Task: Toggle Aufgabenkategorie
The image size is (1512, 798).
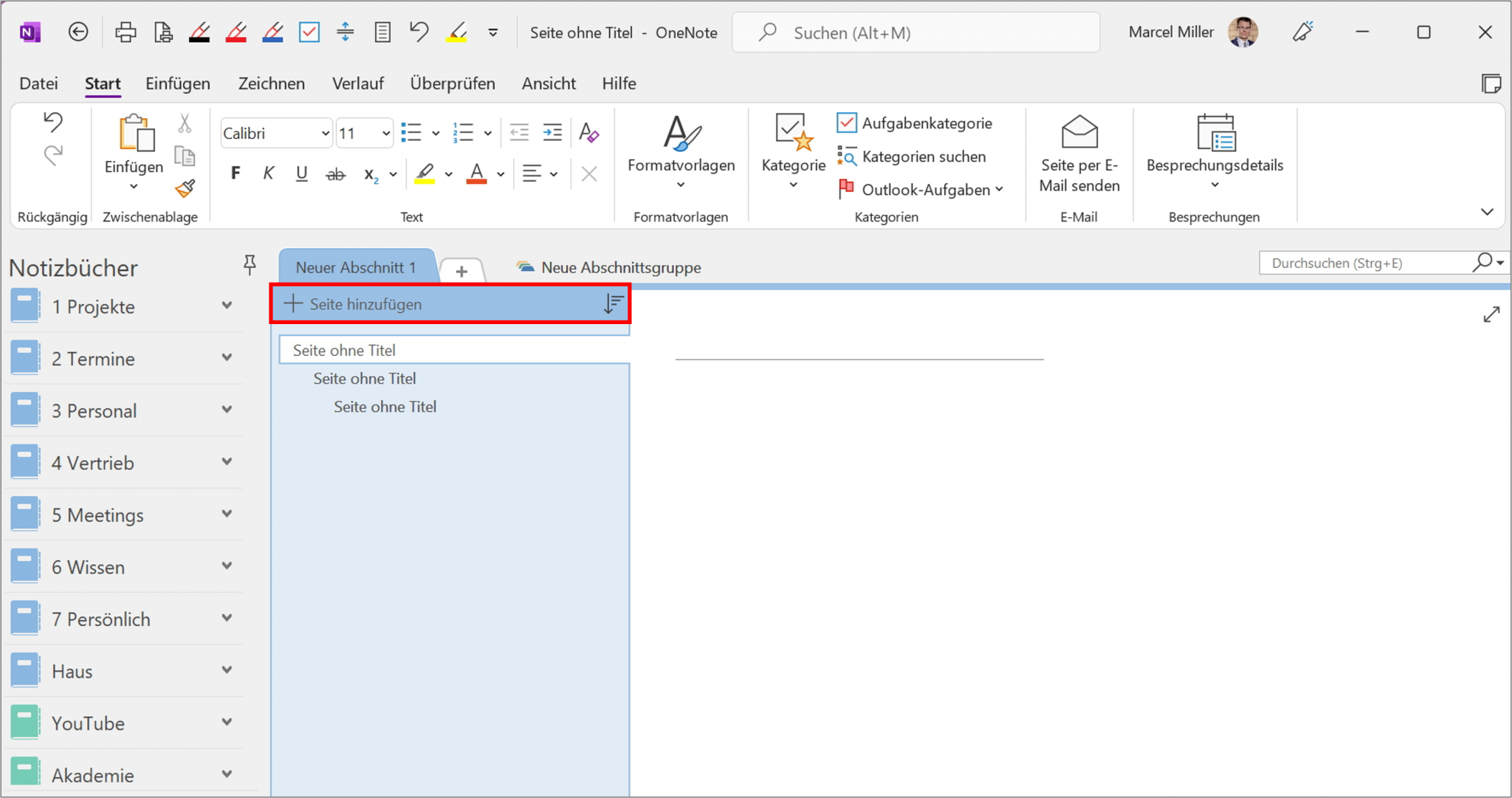Action: [x=914, y=123]
